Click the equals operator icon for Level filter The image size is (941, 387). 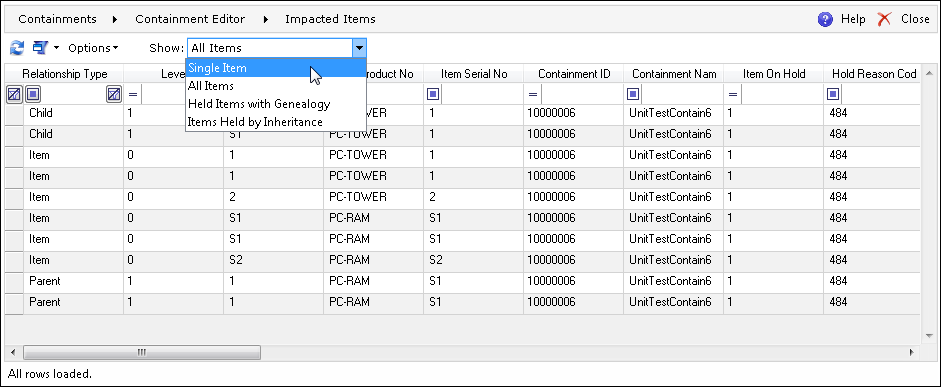(133, 94)
